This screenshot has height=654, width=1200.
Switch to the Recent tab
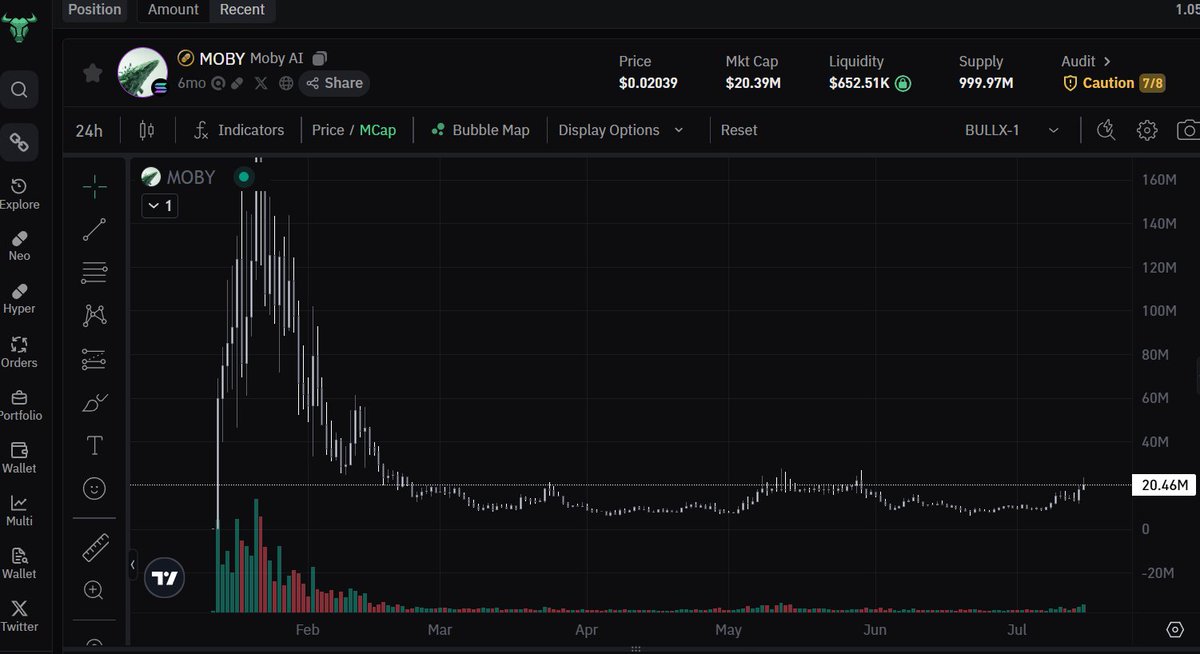[243, 9]
